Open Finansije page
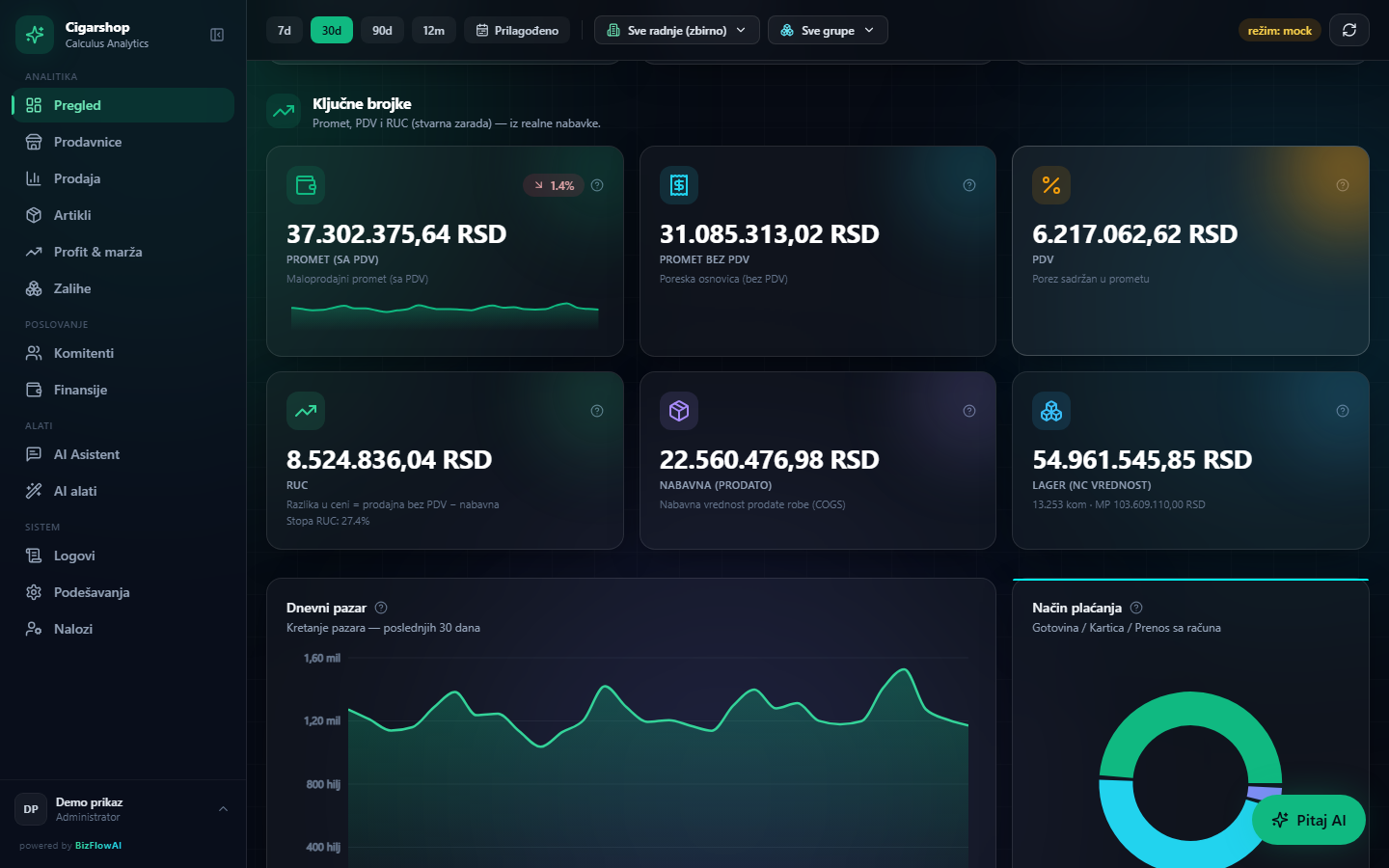The image size is (1389, 868). click(x=123, y=390)
